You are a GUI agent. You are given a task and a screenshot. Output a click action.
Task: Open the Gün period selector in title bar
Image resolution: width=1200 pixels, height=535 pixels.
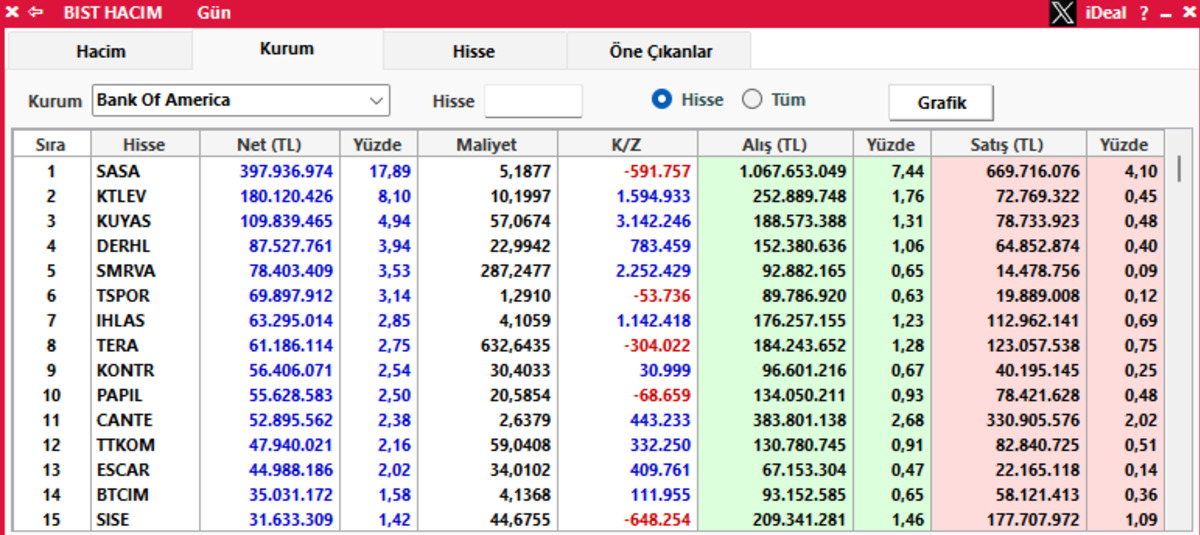click(x=214, y=13)
